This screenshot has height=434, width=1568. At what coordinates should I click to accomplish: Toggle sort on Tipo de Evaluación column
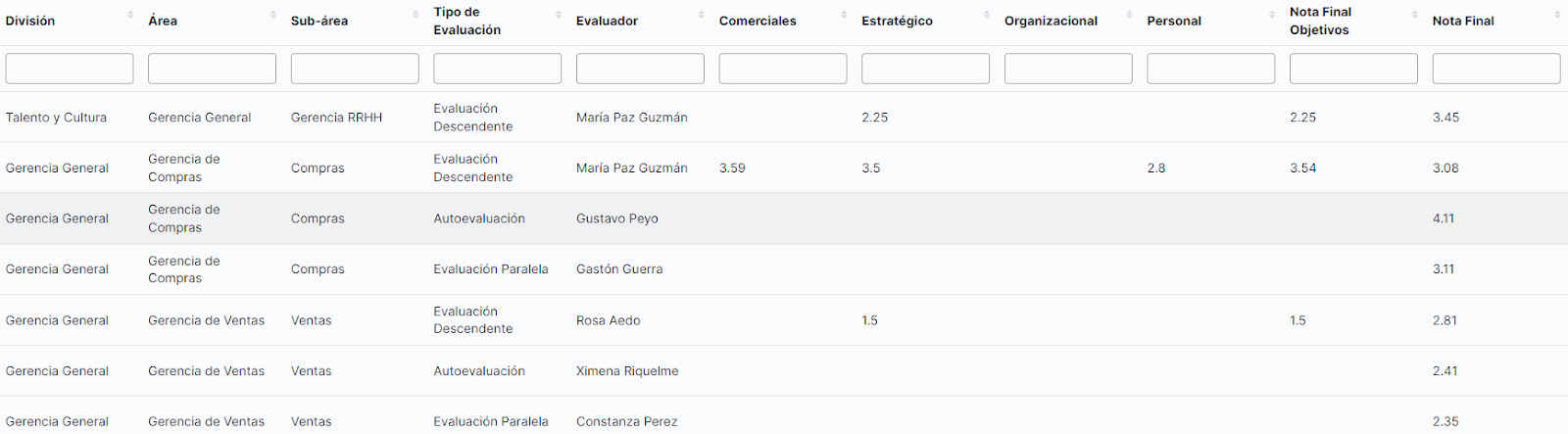pyautogui.click(x=559, y=15)
